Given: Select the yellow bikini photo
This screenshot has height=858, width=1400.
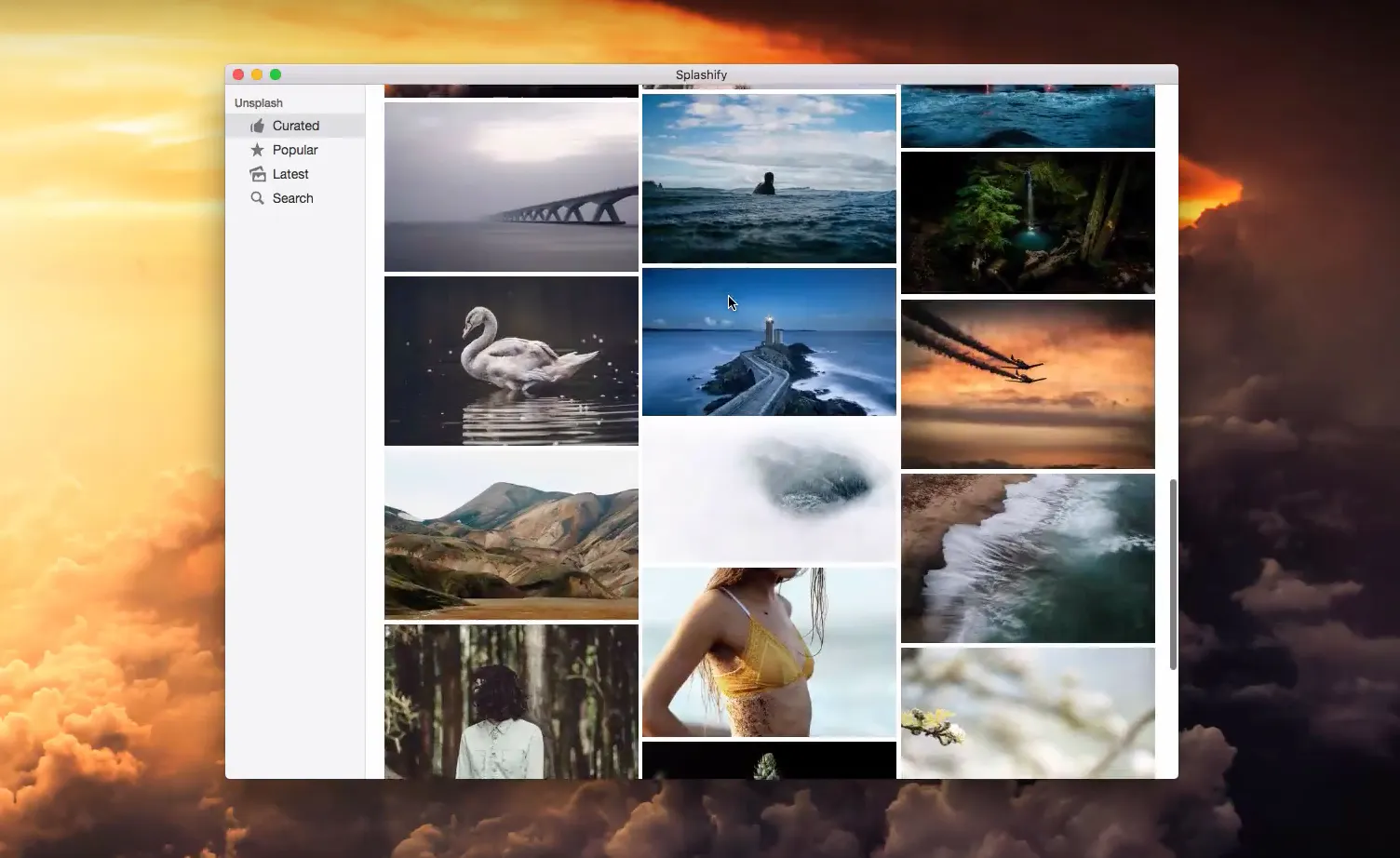Looking at the screenshot, I should 769,652.
